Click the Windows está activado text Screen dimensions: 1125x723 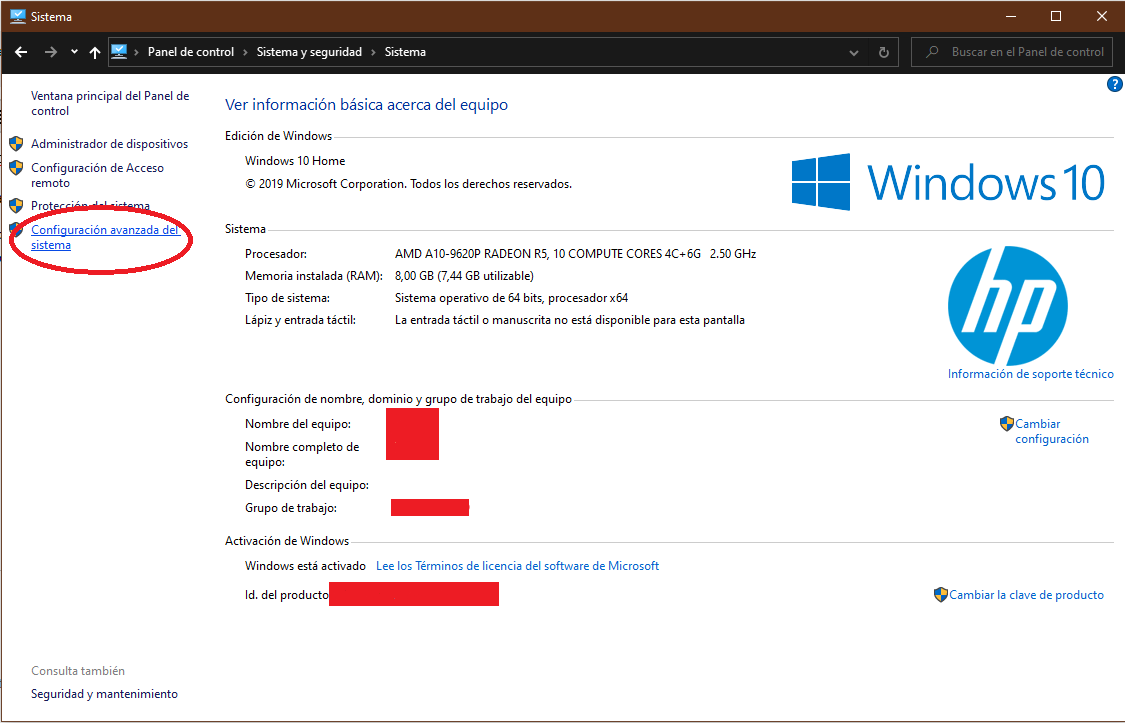(x=305, y=566)
